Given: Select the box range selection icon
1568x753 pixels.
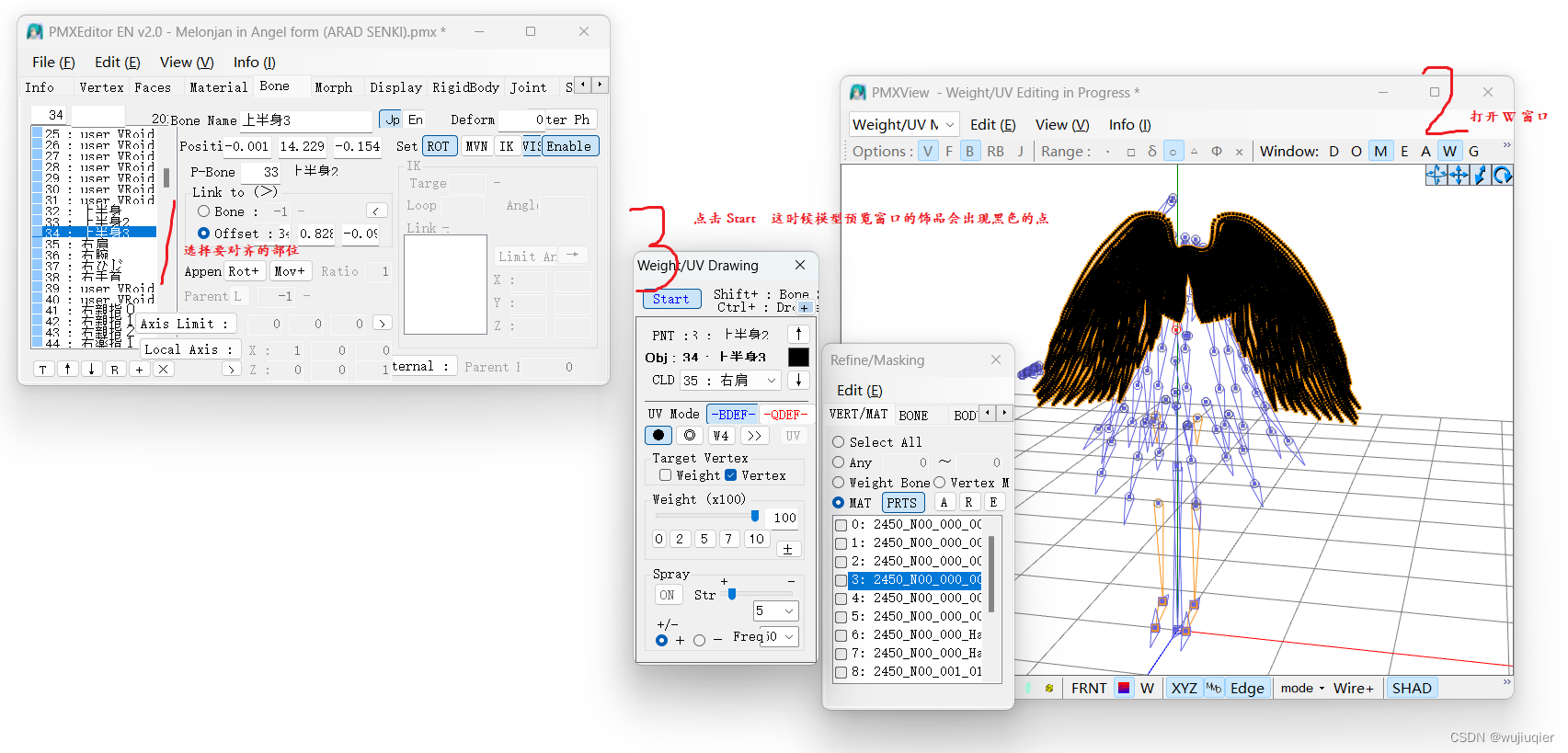Looking at the screenshot, I should tap(1130, 152).
